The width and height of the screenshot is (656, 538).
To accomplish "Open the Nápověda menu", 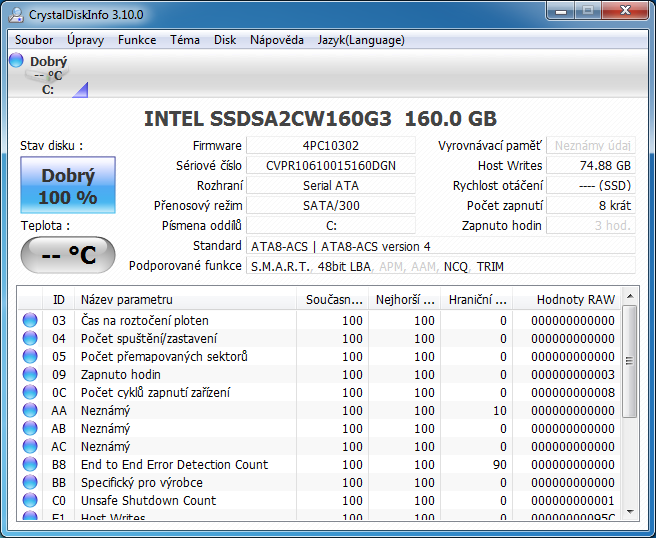I will [x=276, y=40].
